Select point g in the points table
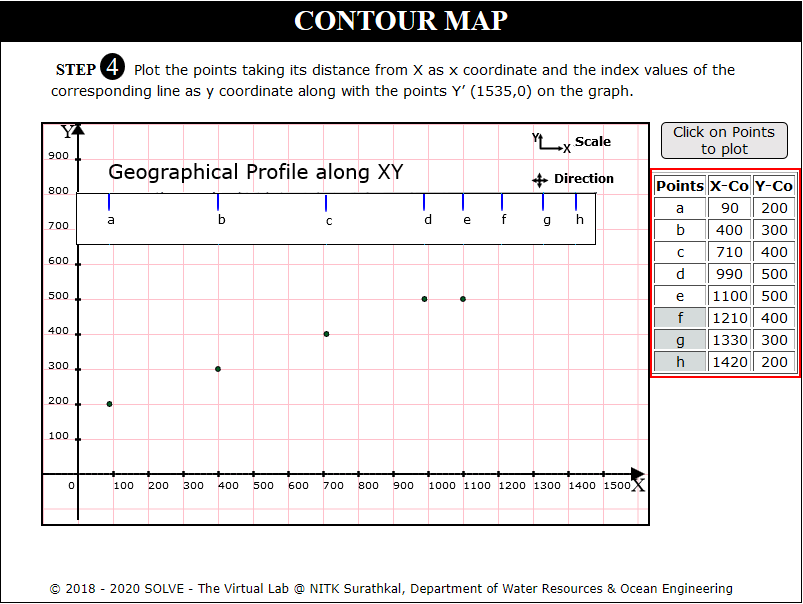This screenshot has height=604, width=803. click(x=680, y=340)
